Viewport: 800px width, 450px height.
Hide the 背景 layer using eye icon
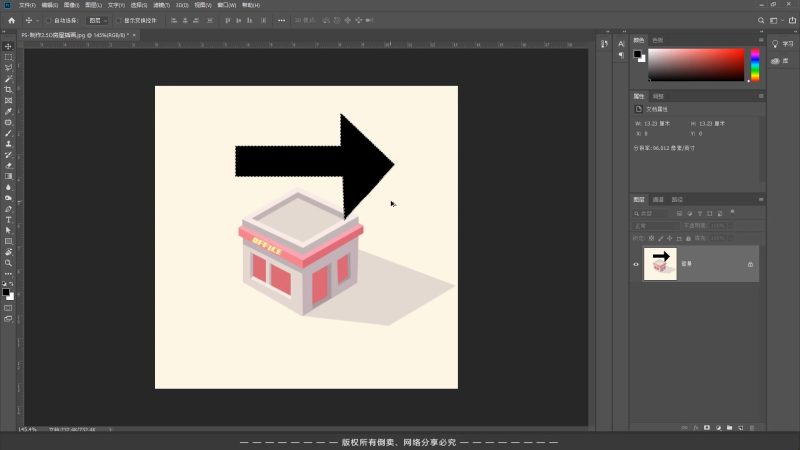click(636, 264)
